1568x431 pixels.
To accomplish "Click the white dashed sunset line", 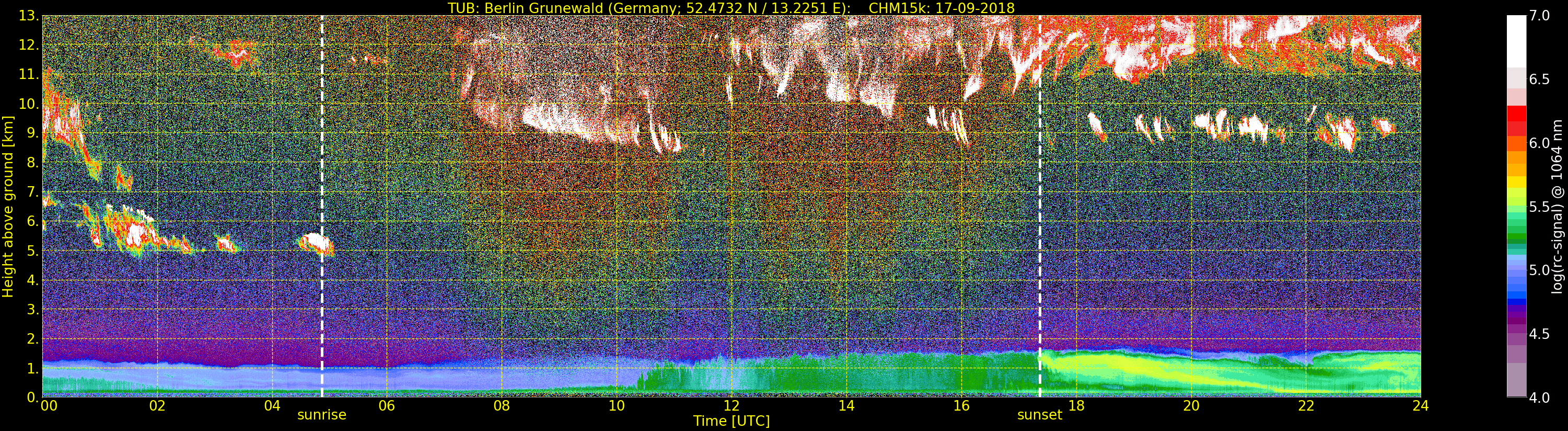I will (x=1040, y=206).
